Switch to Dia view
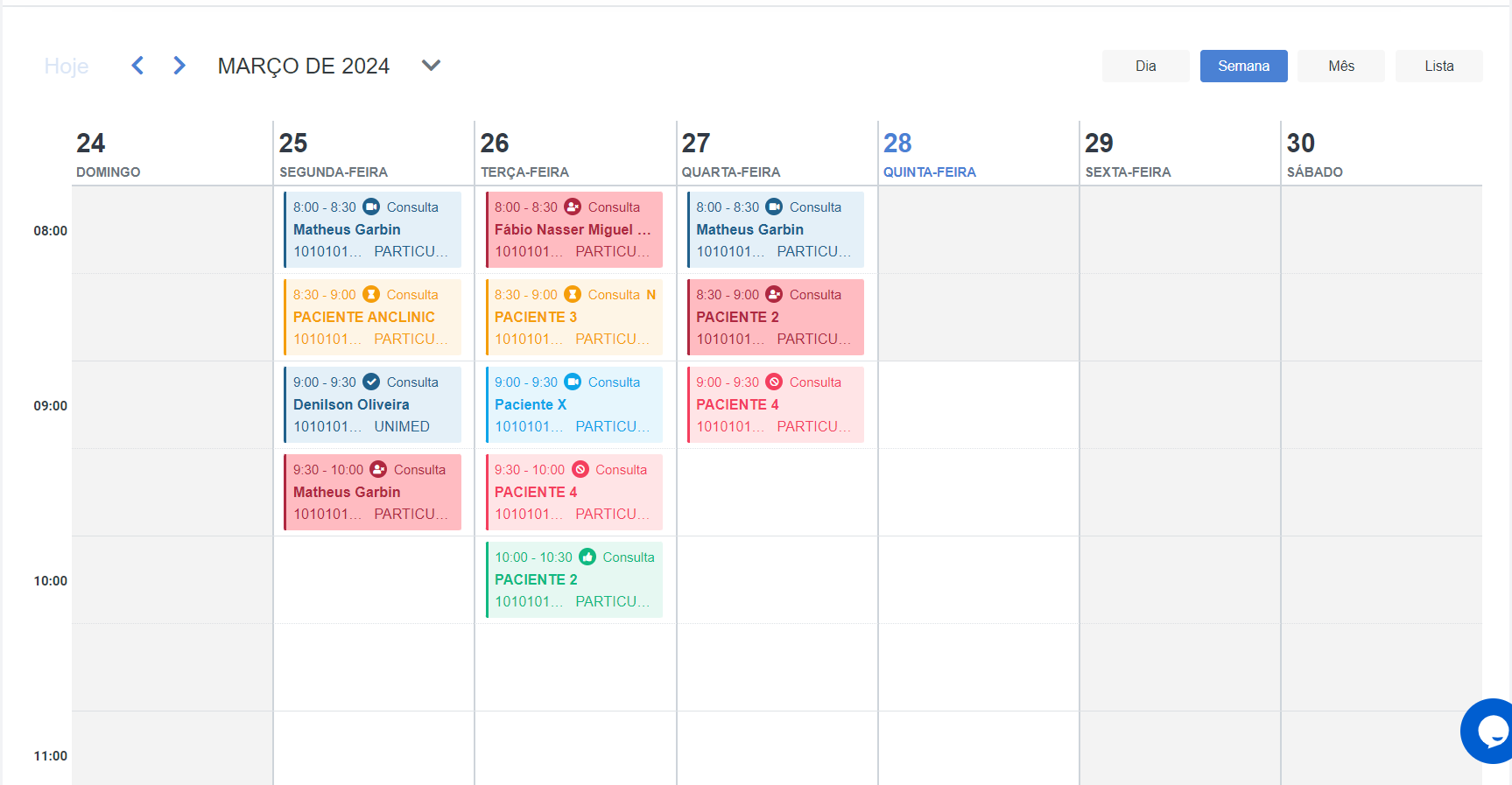1512x785 pixels. 1145,67
